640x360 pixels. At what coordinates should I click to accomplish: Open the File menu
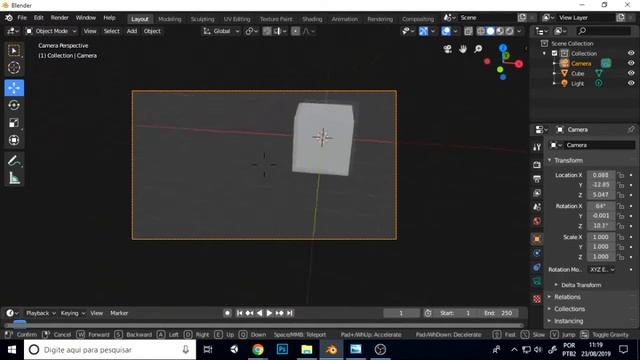[22, 18]
